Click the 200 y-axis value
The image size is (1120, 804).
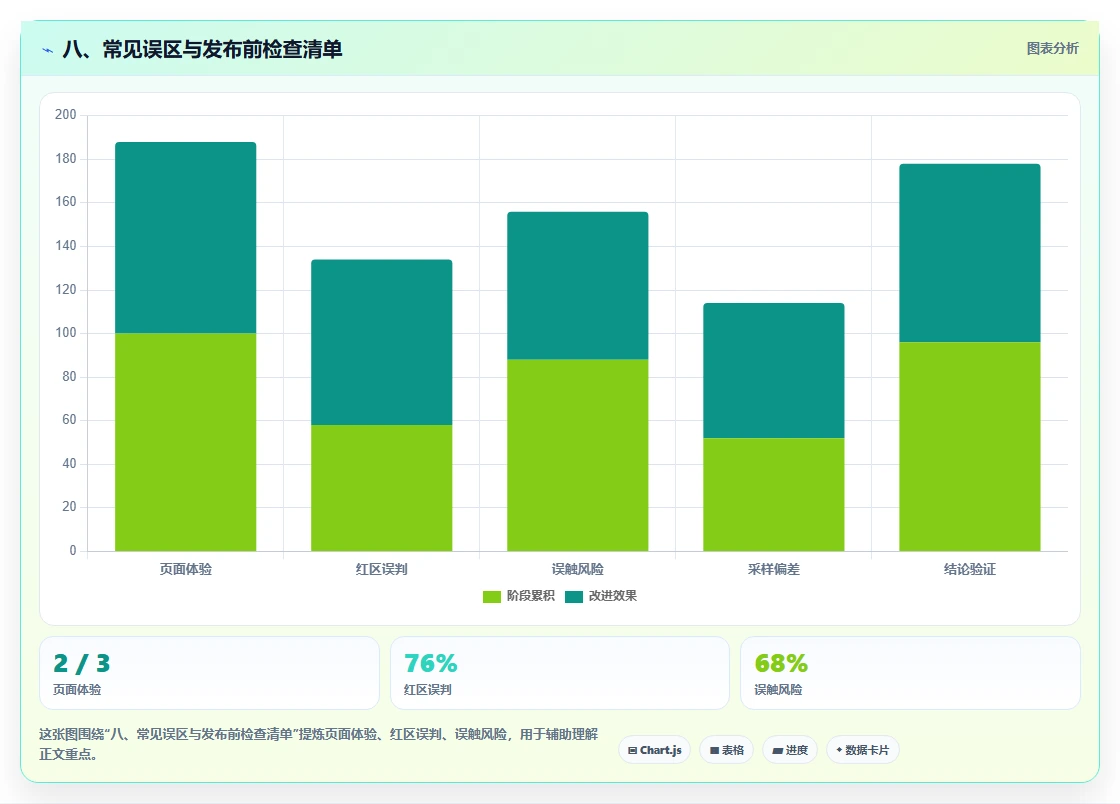(x=66, y=114)
